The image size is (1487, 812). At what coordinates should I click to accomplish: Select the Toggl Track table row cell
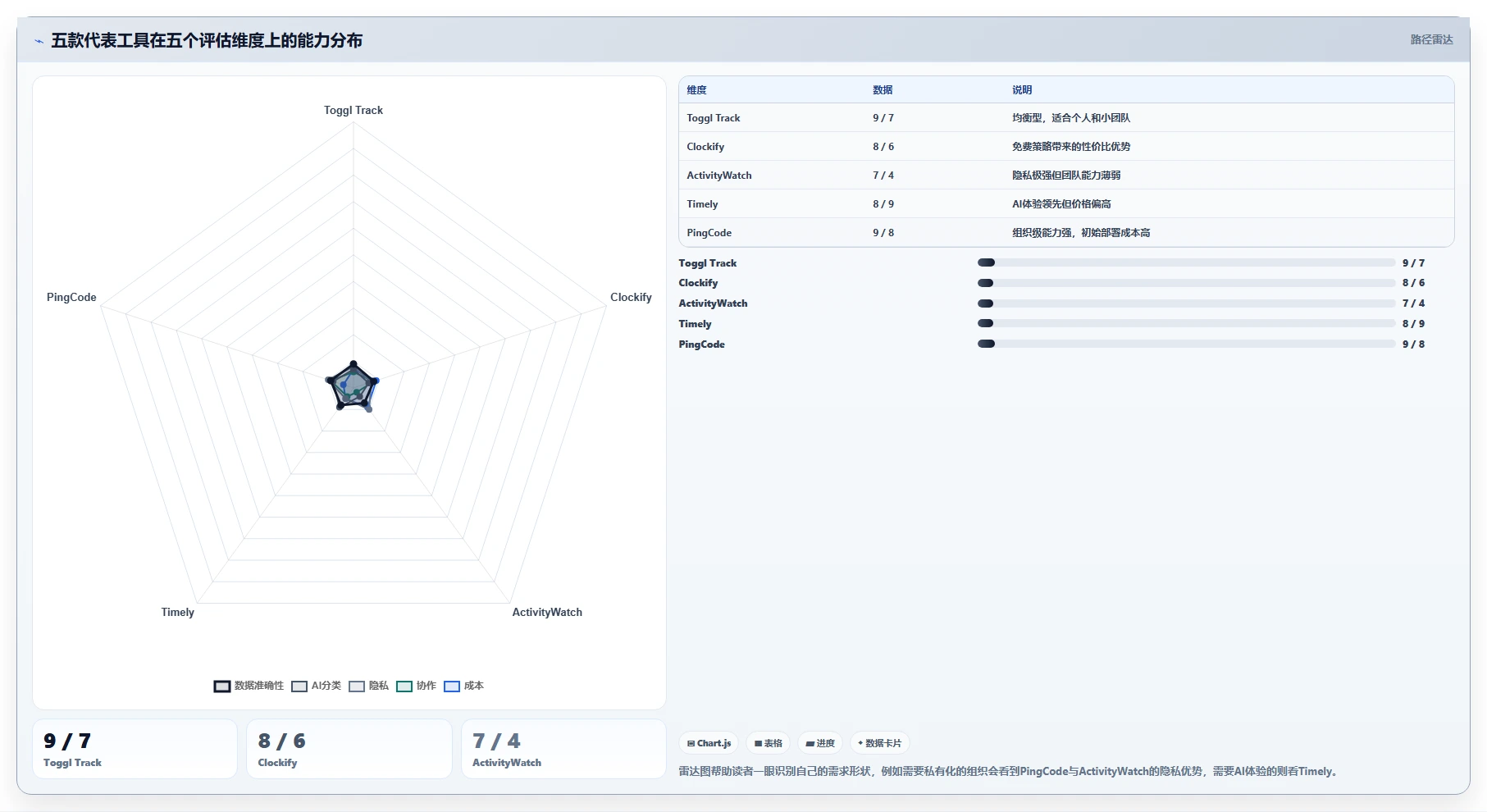[714, 118]
